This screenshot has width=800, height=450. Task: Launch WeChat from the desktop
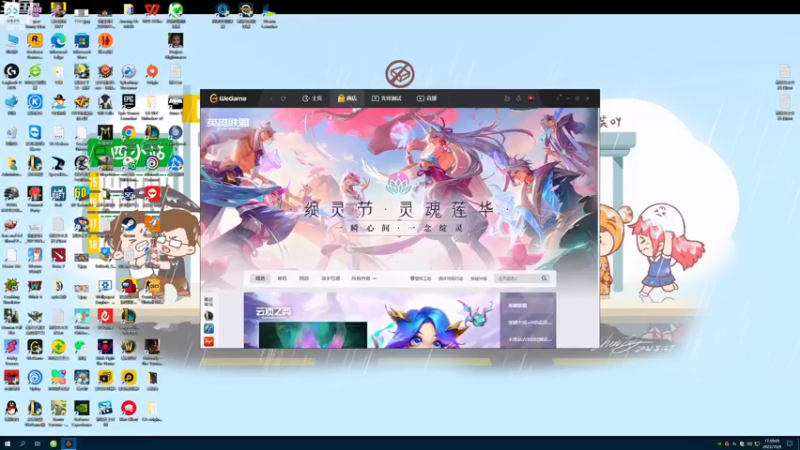82,347
